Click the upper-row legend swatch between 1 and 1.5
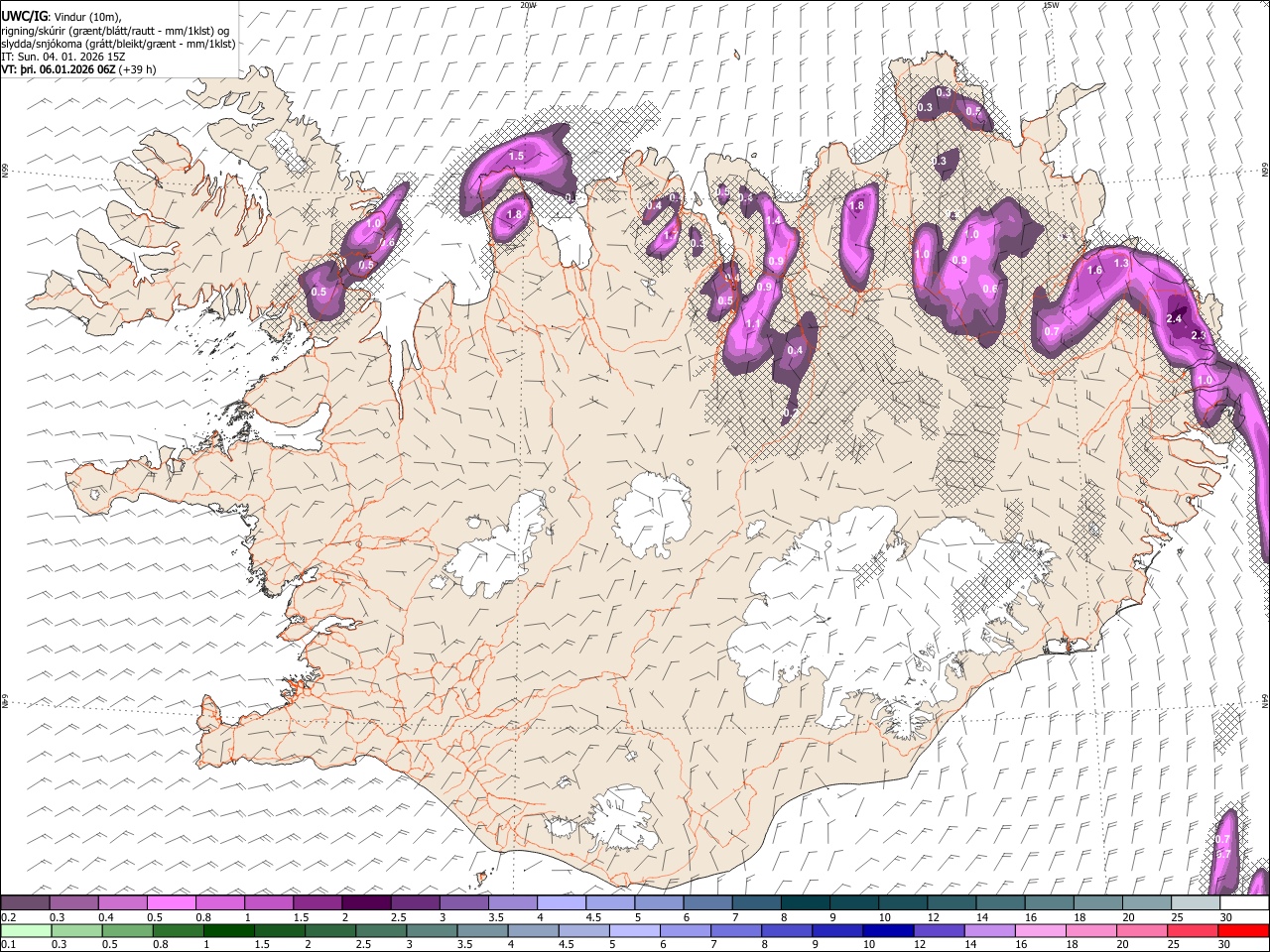1270x952 pixels. pyautogui.click(x=268, y=902)
